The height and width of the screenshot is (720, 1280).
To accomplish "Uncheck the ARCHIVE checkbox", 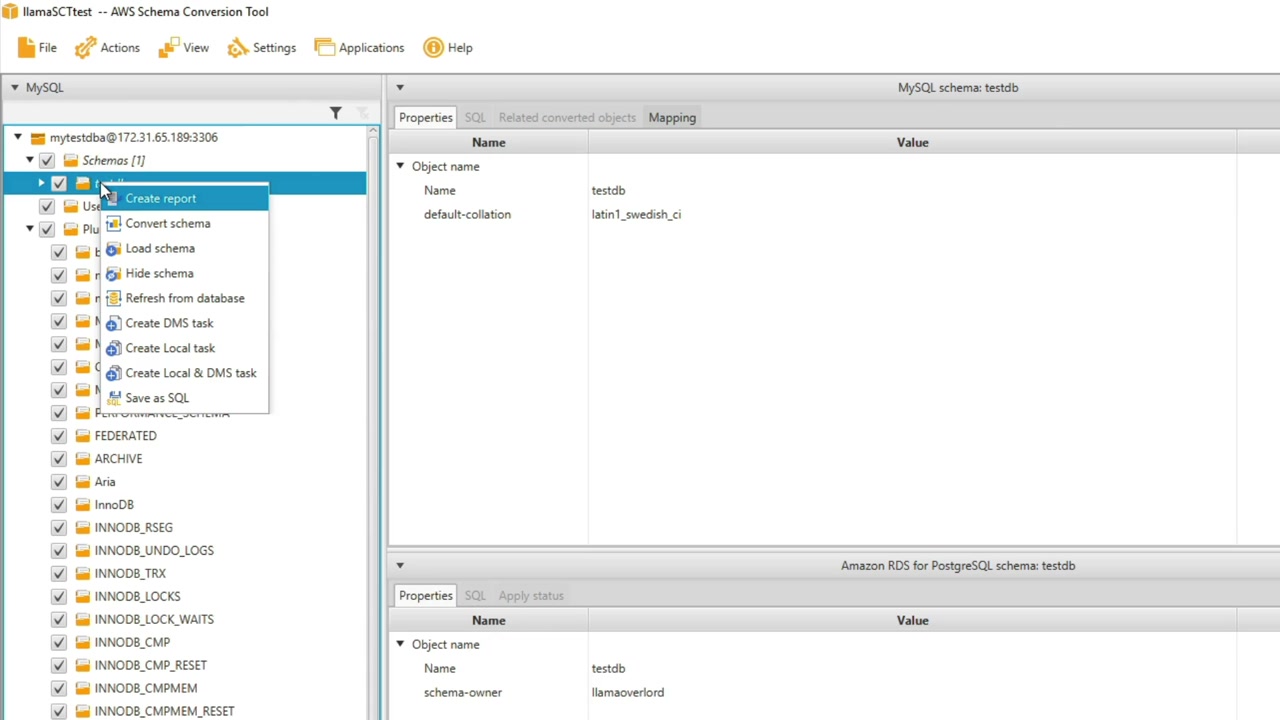I will pyautogui.click(x=59, y=459).
